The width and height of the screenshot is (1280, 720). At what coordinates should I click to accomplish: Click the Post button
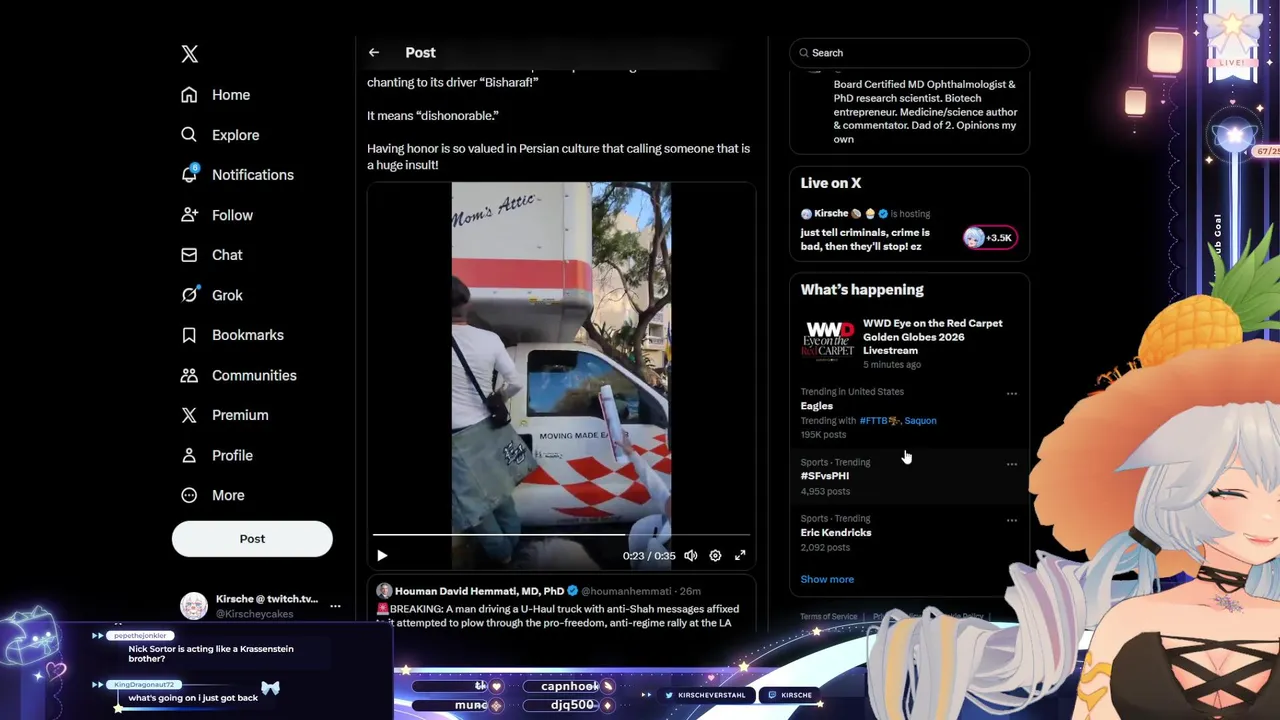252,539
